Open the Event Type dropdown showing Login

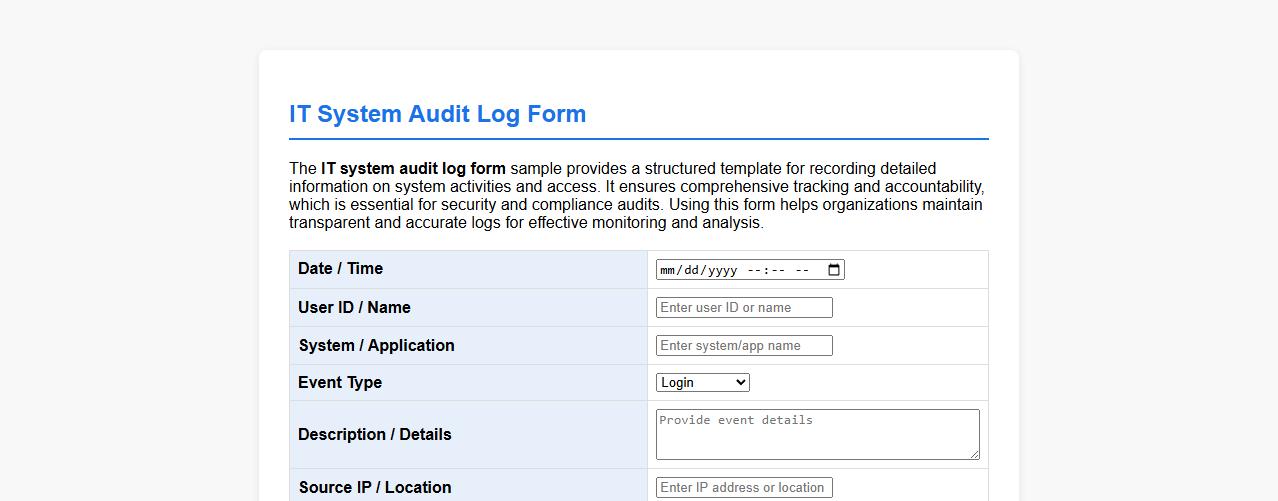pyautogui.click(x=703, y=383)
